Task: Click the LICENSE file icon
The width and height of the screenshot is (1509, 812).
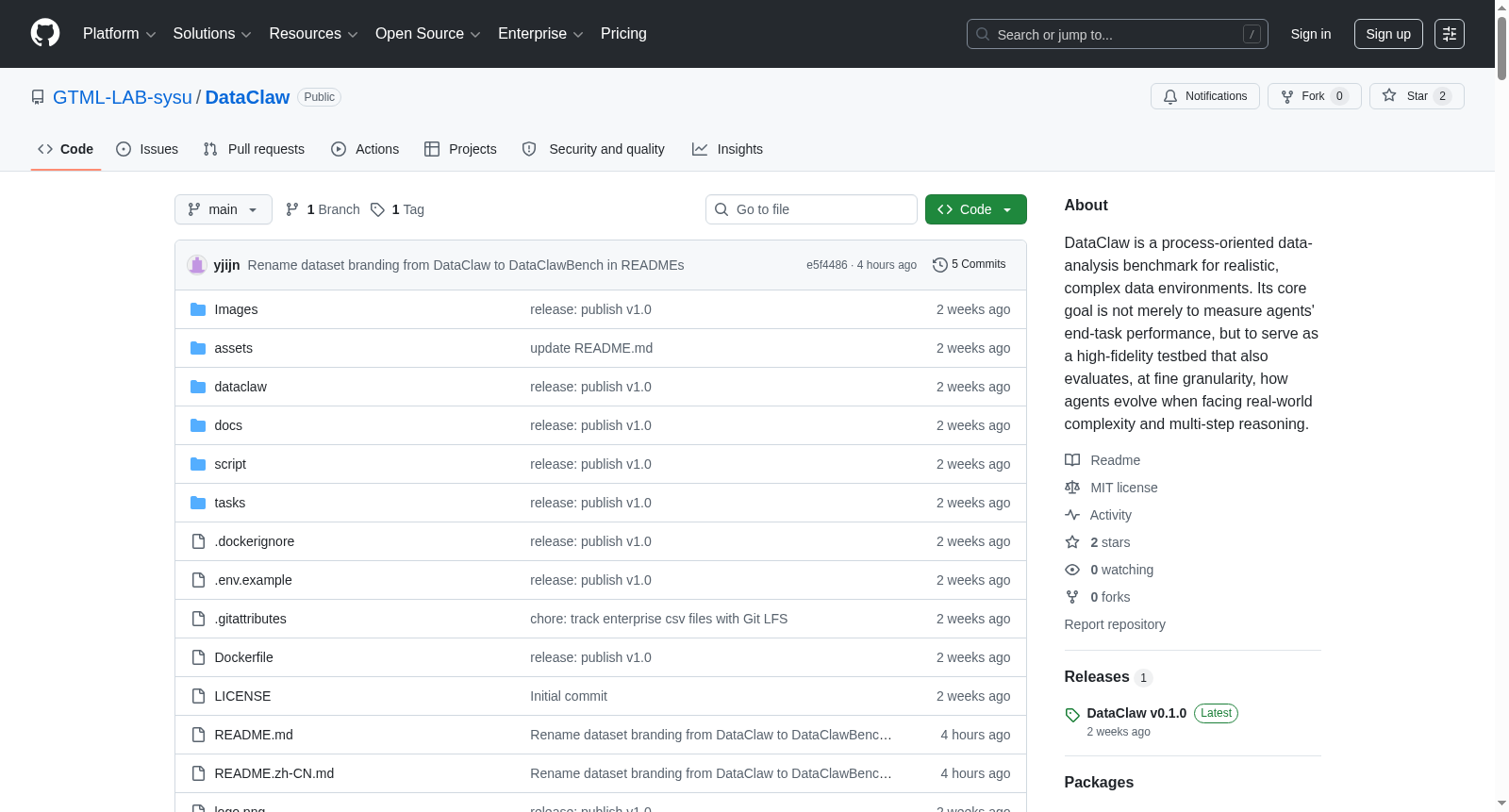Action: pos(198,696)
